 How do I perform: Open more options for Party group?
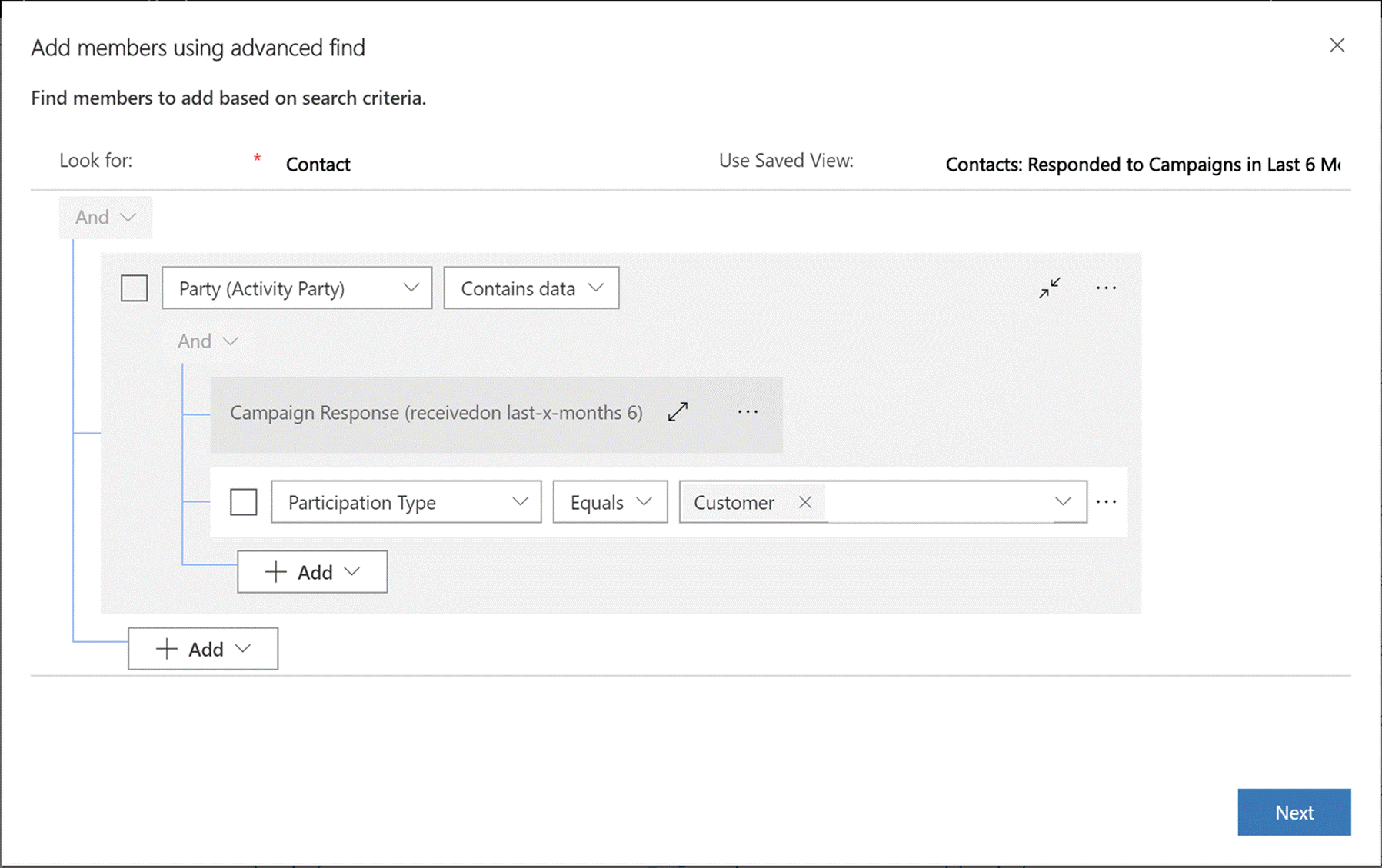(1106, 288)
